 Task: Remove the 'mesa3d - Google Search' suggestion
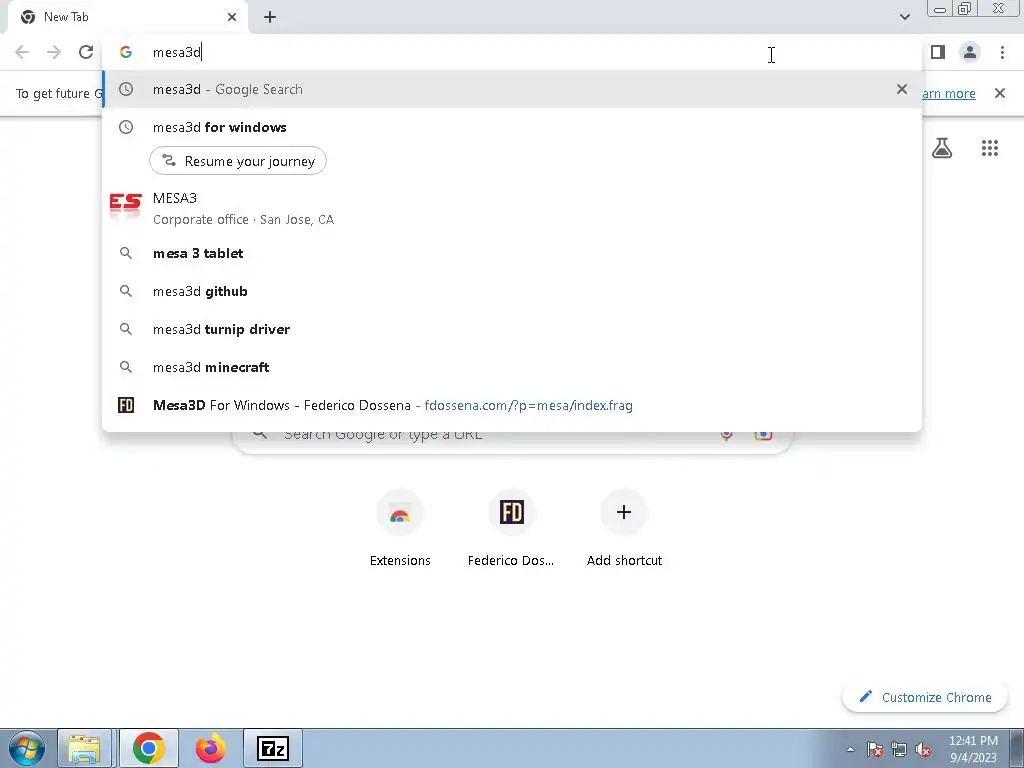(x=902, y=89)
